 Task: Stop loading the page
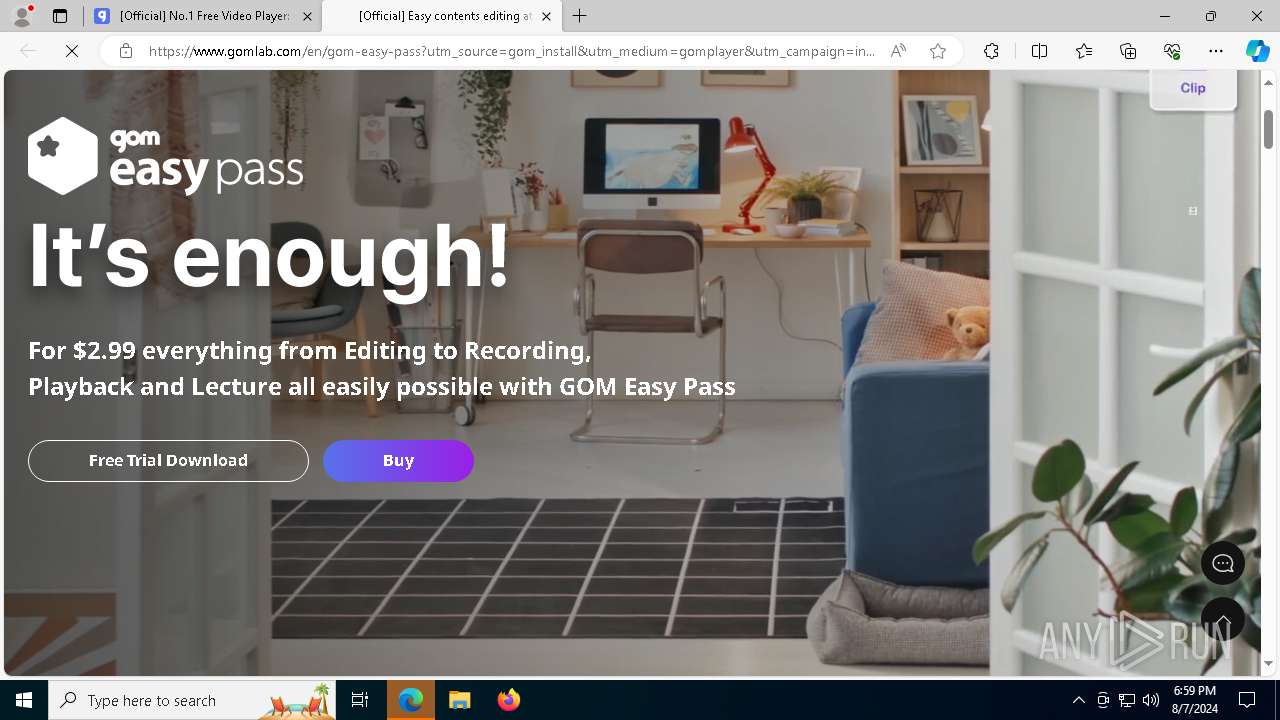[x=72, y=51]
